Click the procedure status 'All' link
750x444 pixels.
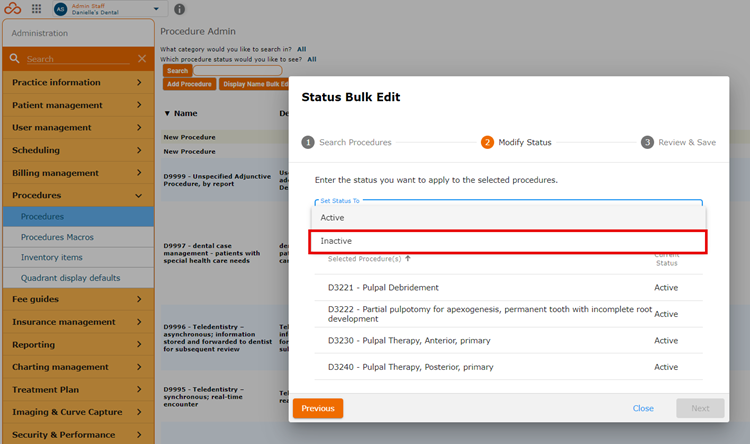[312, 59]
